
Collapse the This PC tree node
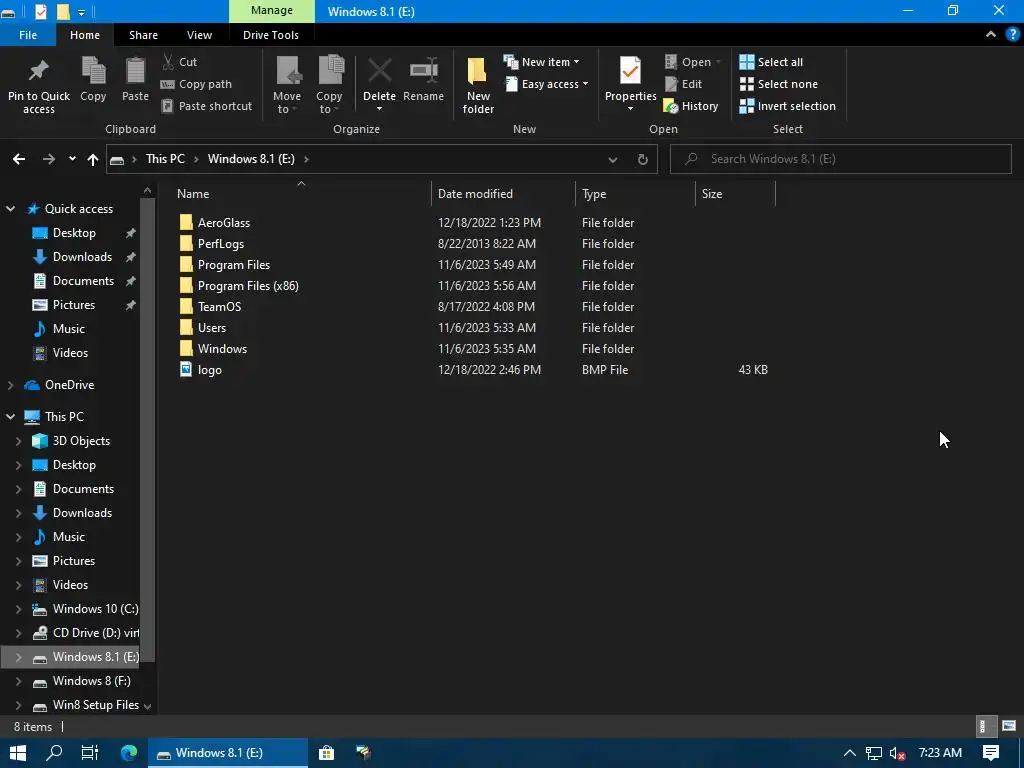pos(10,417)
